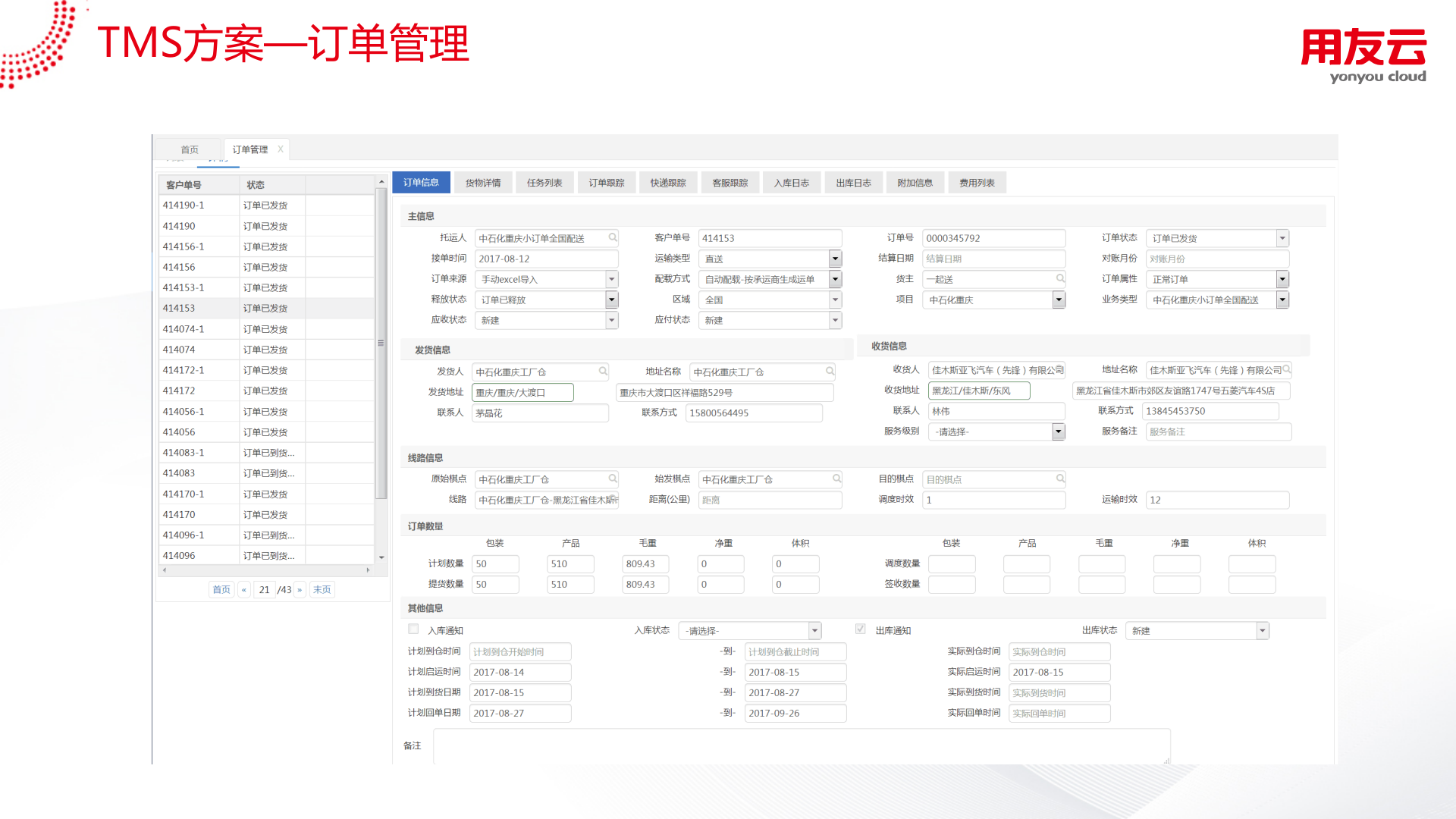Click the search icon beside receiver 地址名称

coord(1288,370)
